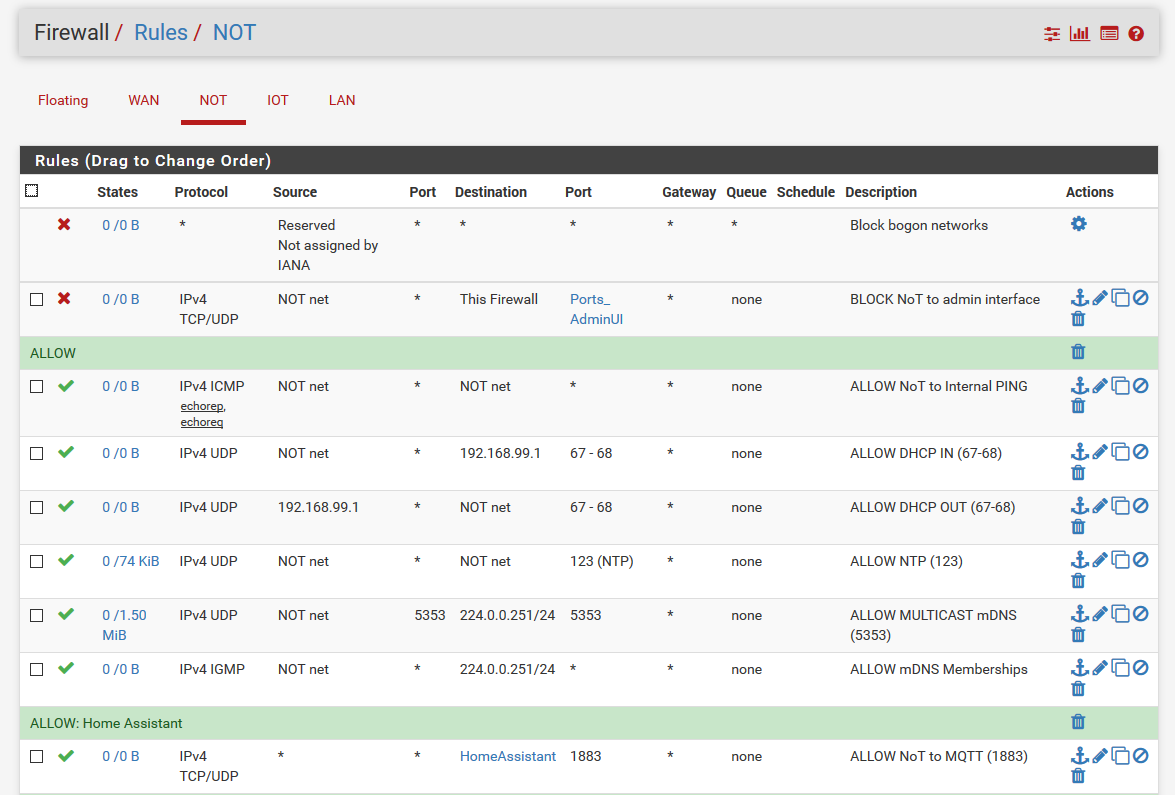
Task: Open the firewall status graph icon
Action: 1079,33
